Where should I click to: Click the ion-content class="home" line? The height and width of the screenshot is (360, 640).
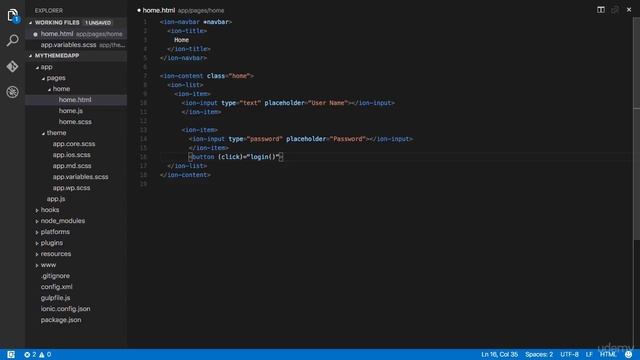point(207,76)
